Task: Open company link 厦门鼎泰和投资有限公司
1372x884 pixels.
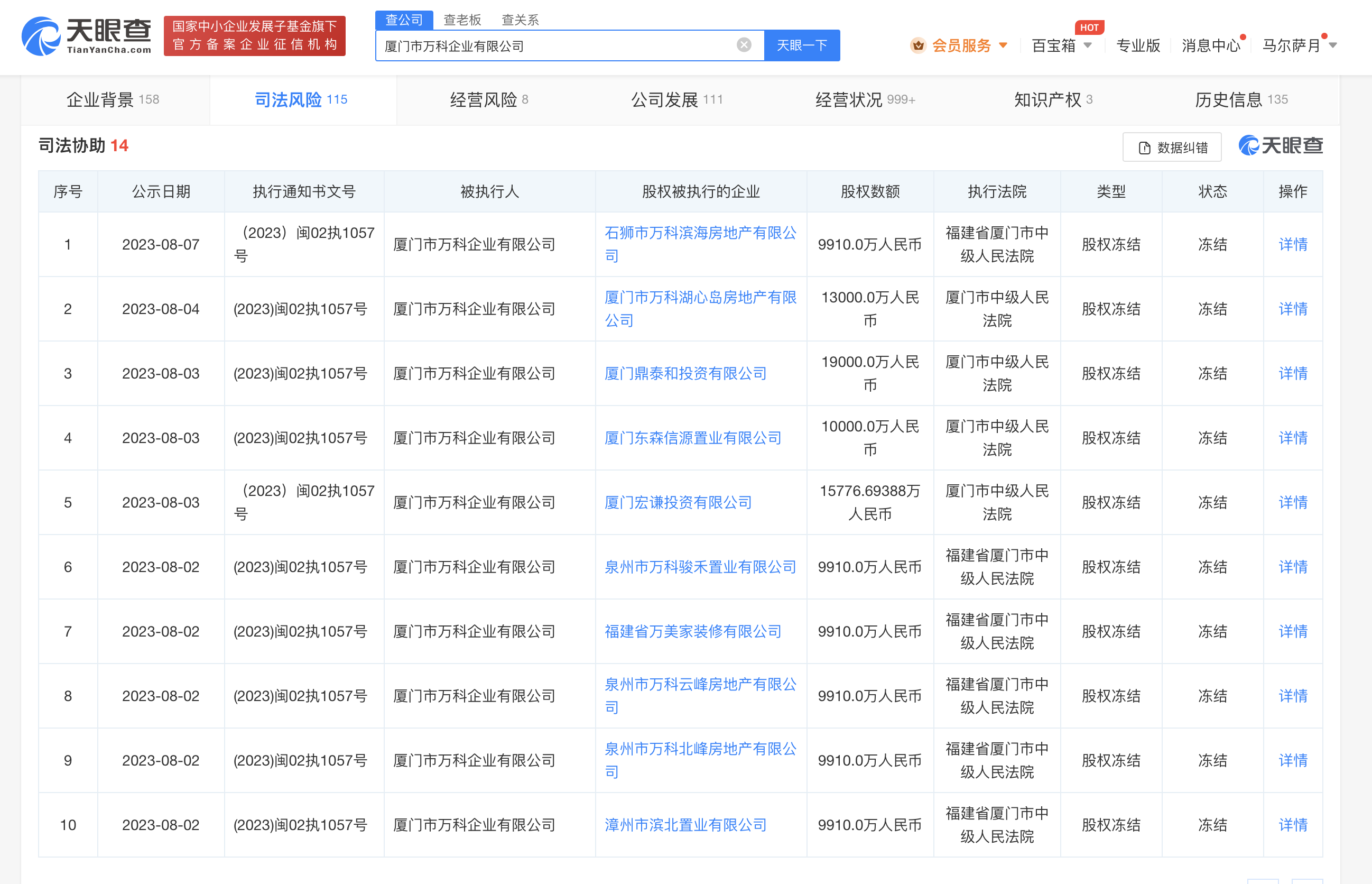Action: pos(687,374)
